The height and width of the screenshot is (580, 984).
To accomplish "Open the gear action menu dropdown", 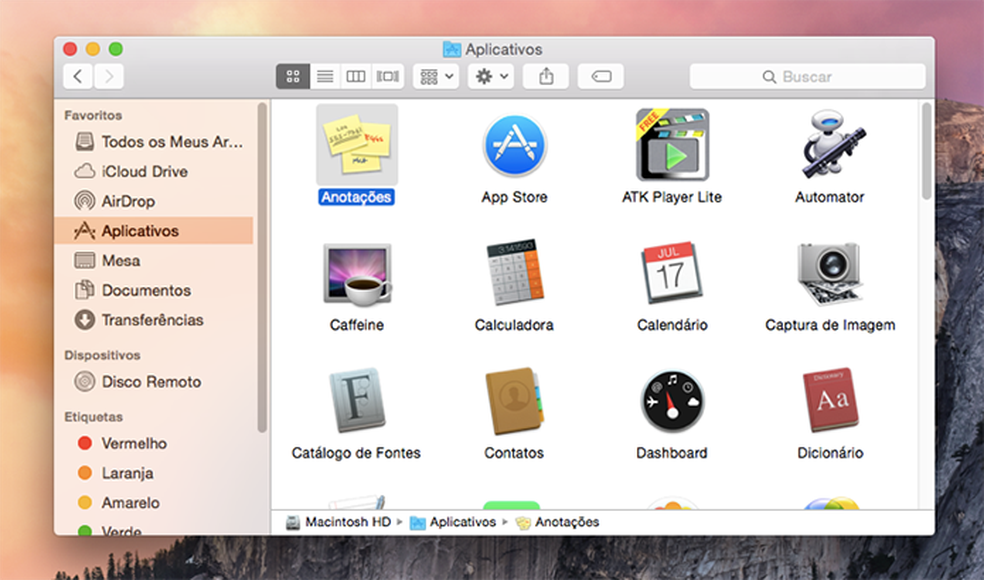I will point(491,77).
